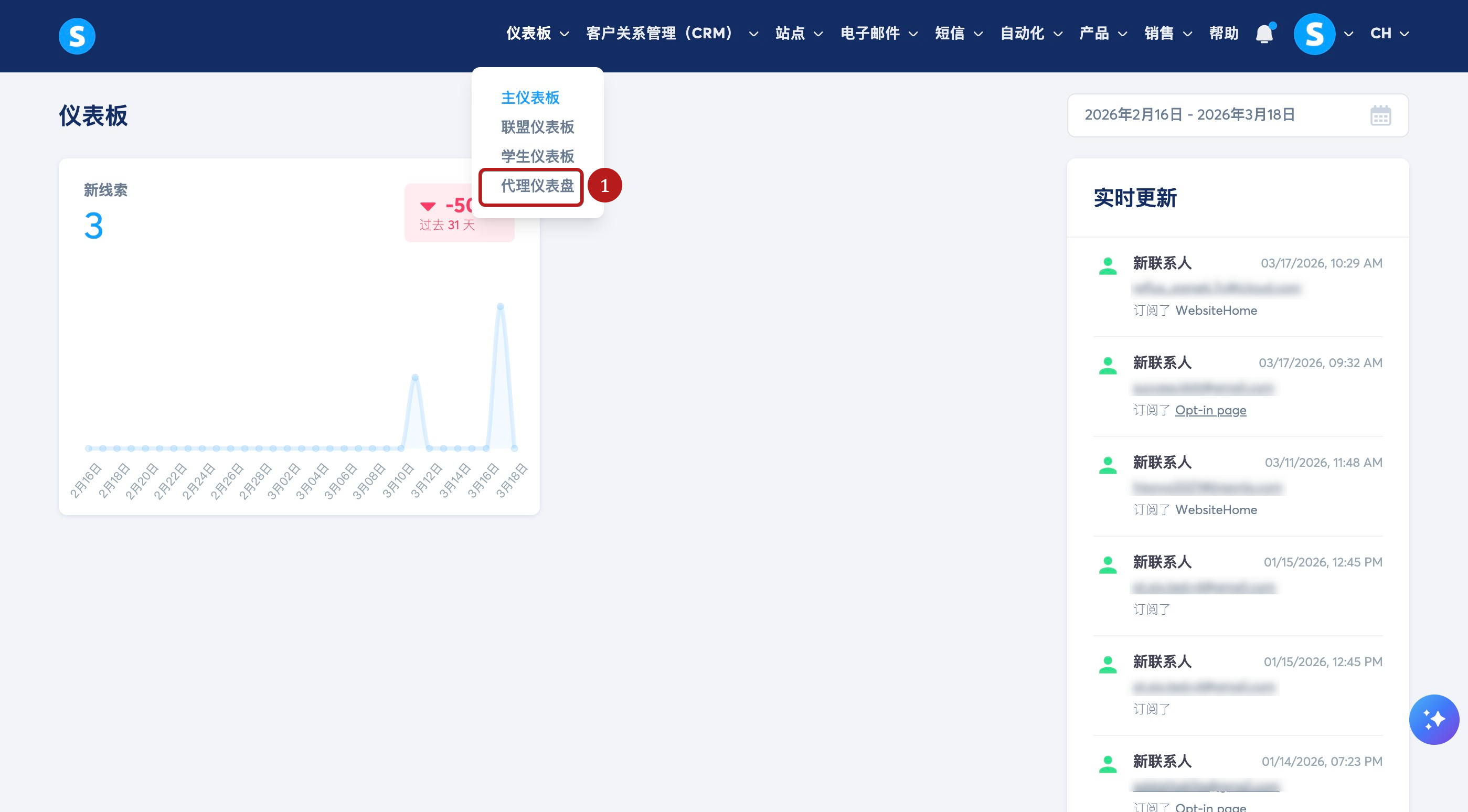Click the red downward trend arrow badge
The image size is (1468, 812).
[428, 206]
